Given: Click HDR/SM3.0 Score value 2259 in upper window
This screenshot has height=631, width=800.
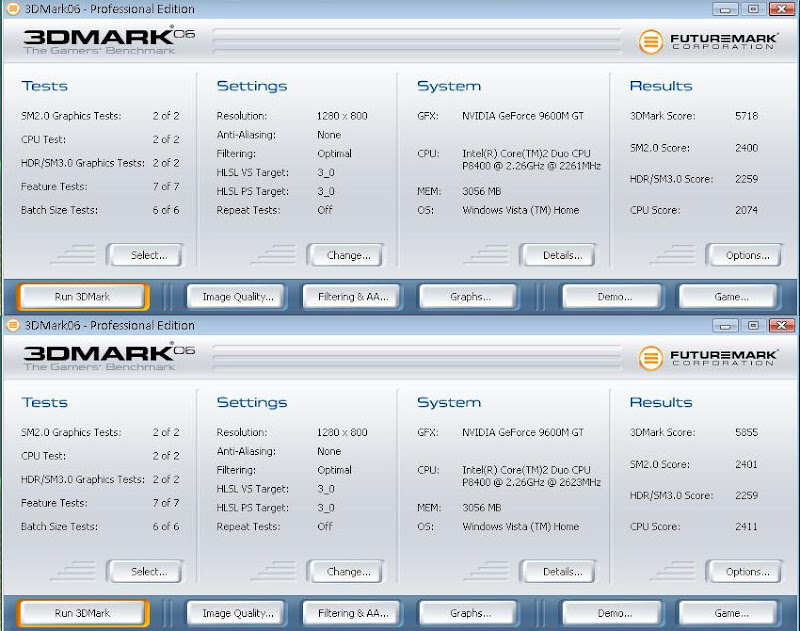Looking at the screenshot, I should point(746,179).
